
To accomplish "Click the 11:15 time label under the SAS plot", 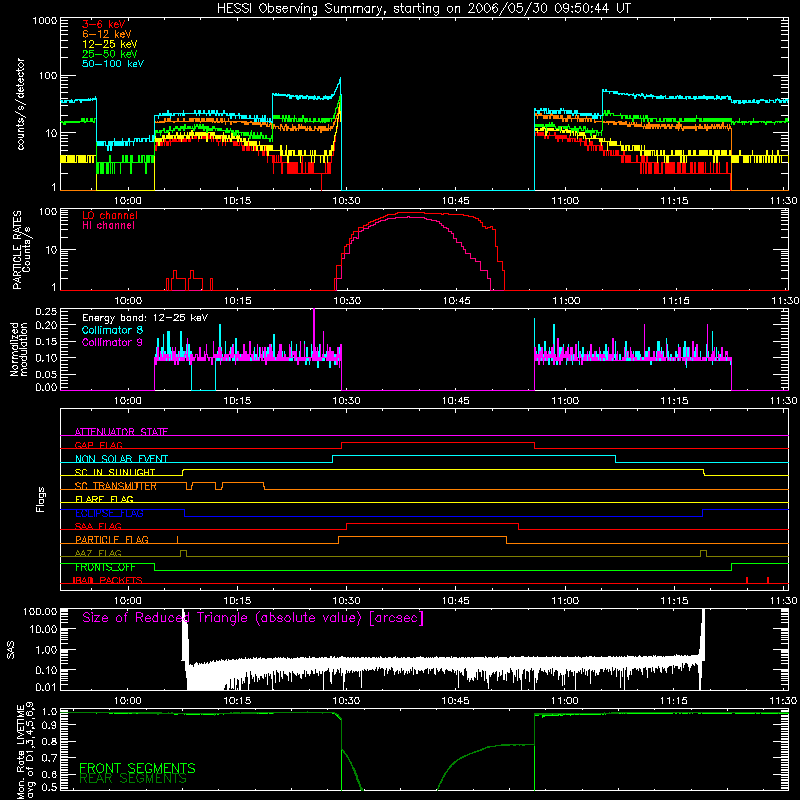I will tap(673, 701).
